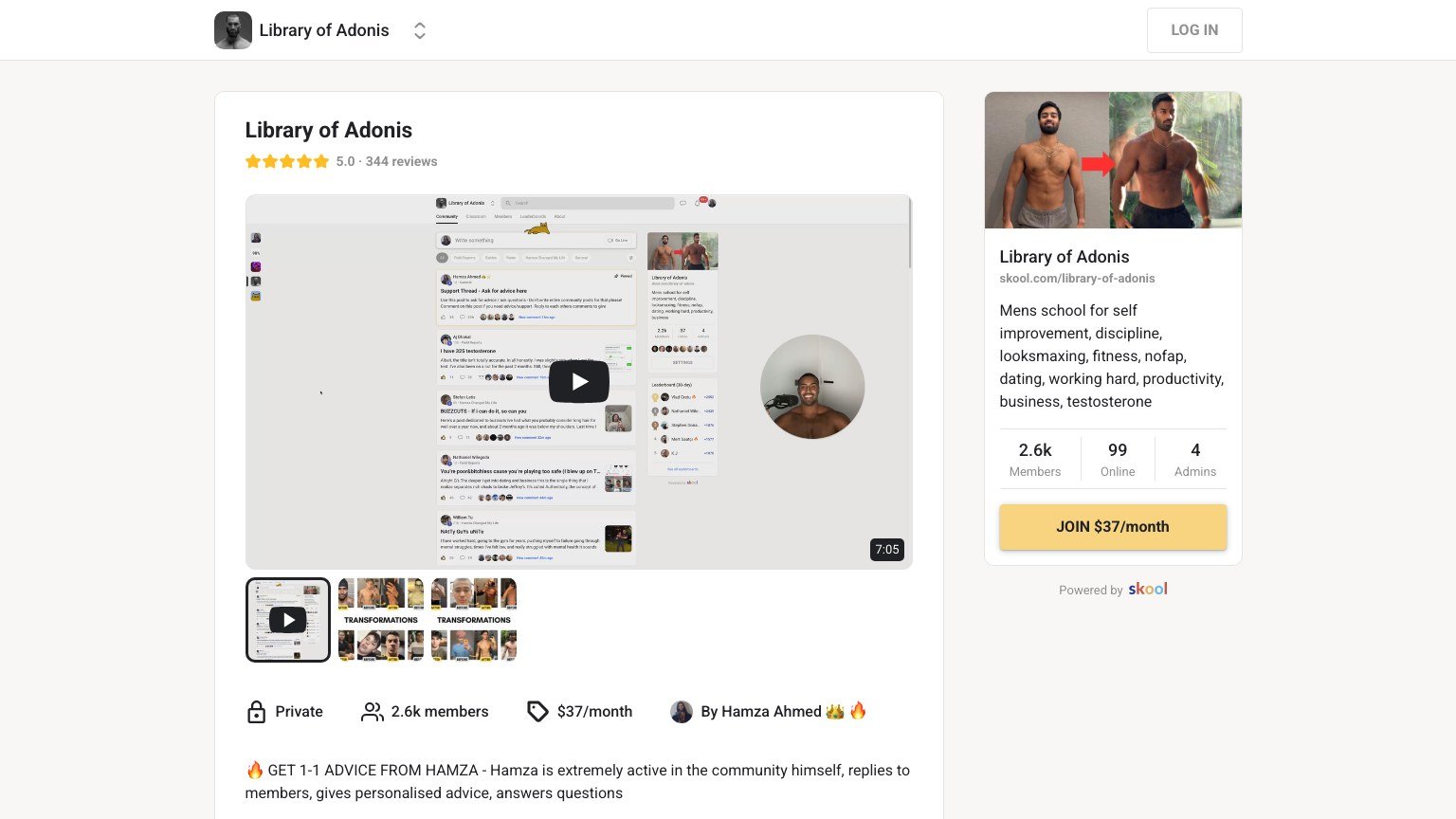
Task: Click the 99 Online stat
Action: pos(1118,459)
